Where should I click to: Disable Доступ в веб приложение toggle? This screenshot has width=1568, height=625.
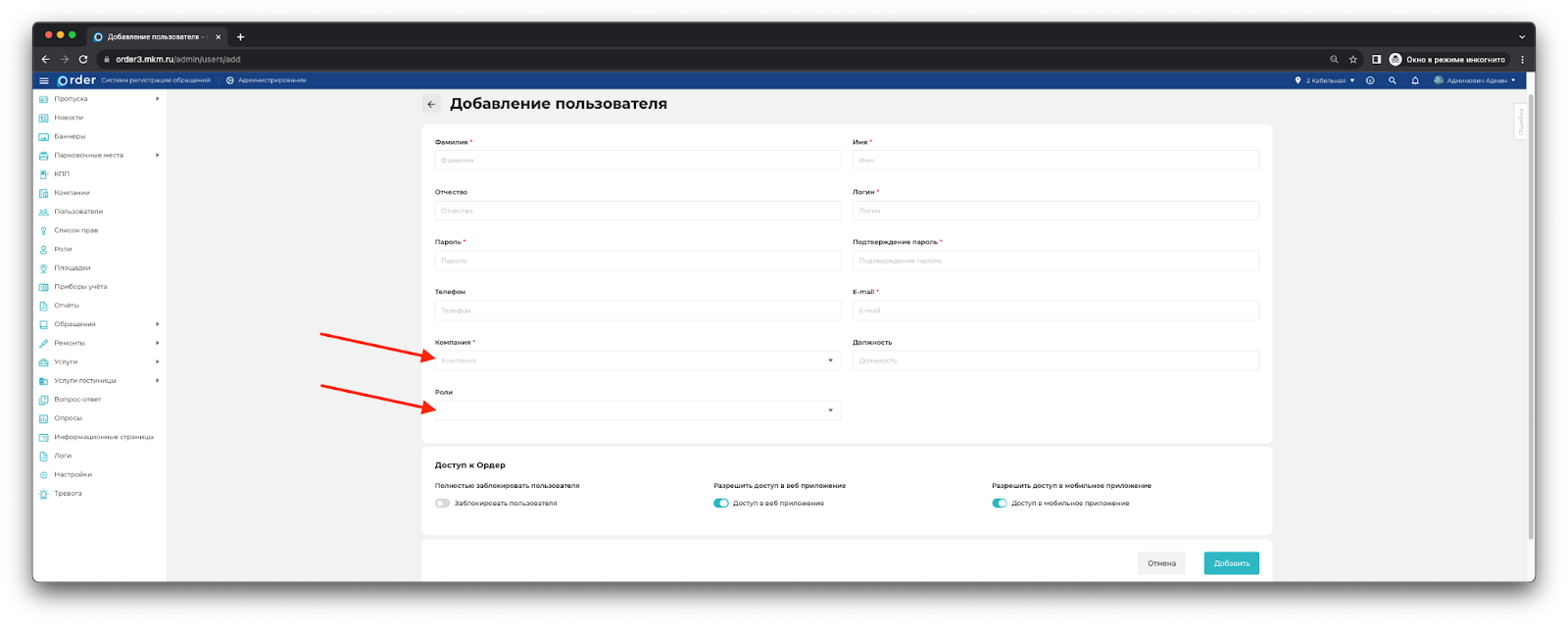click(721, 504)
